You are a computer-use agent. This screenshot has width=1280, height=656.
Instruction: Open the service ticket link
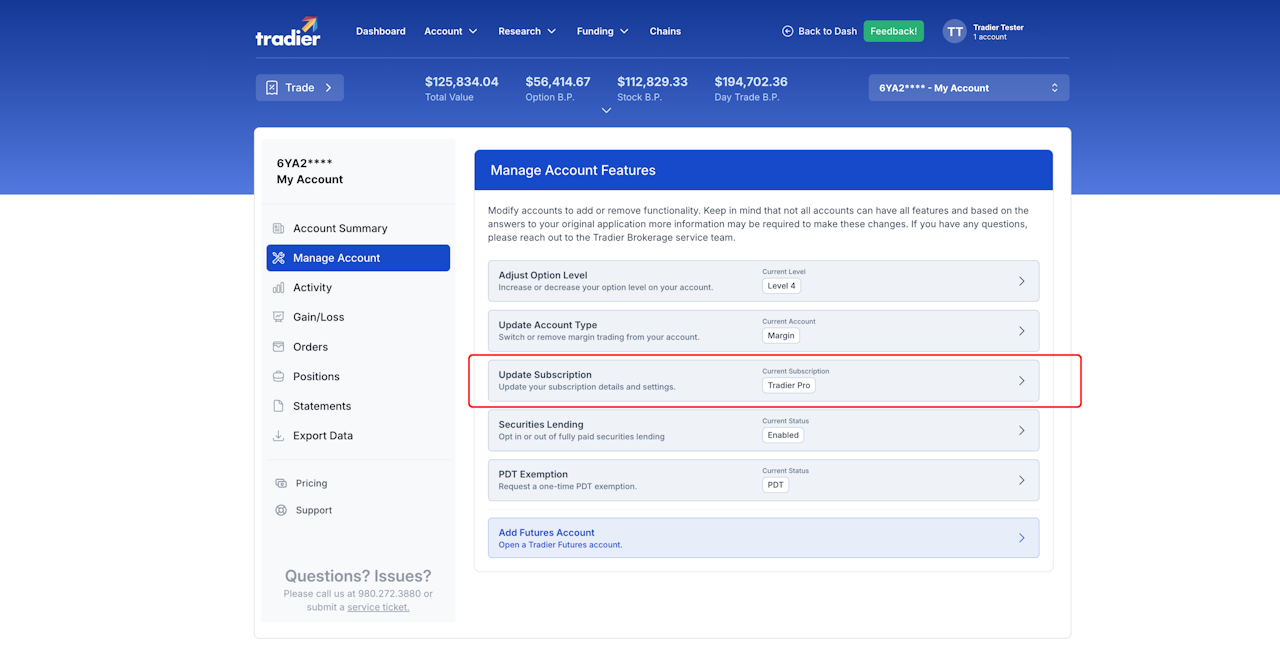(x=378, y=607)
